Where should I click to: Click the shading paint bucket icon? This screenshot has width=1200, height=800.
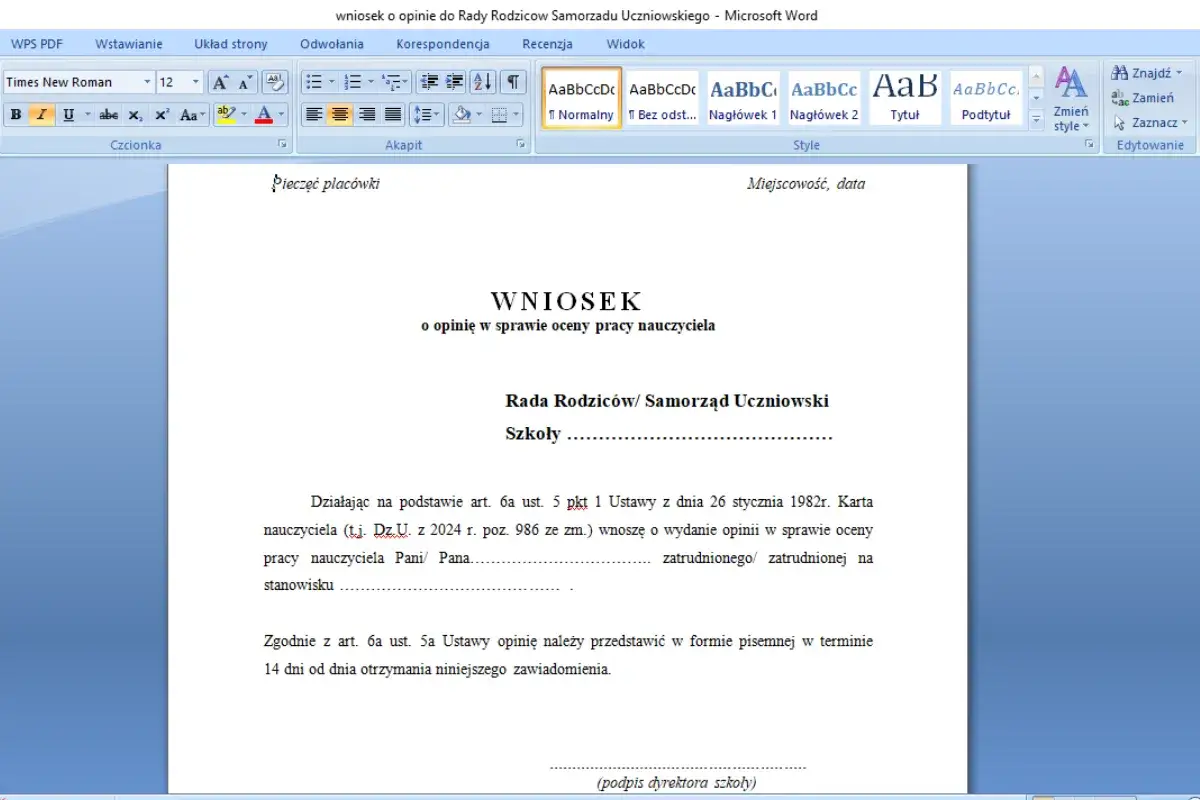click(x=461, y=115)
